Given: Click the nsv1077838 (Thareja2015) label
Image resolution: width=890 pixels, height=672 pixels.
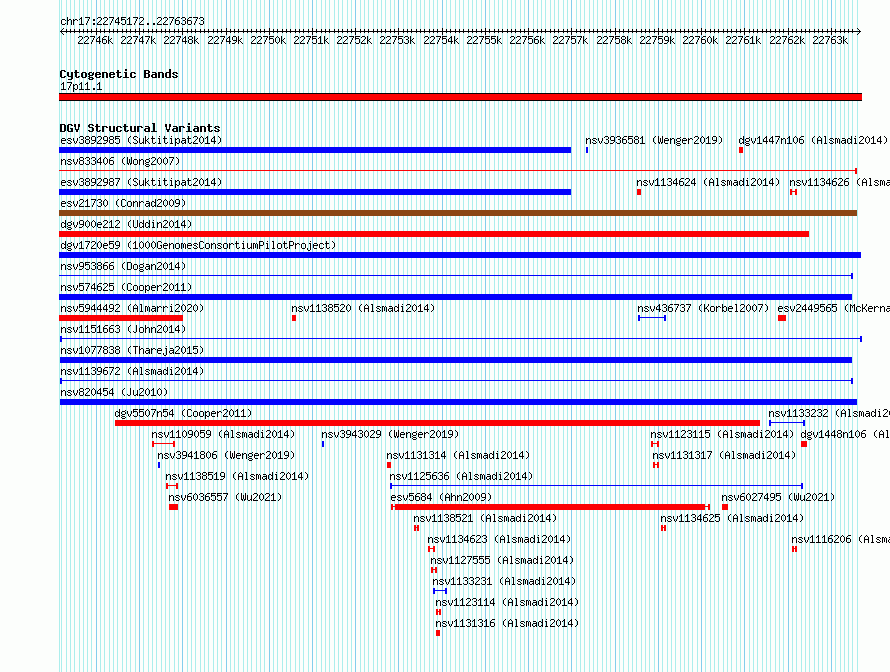Looking at the screenshot, I should tap(132, 350).
